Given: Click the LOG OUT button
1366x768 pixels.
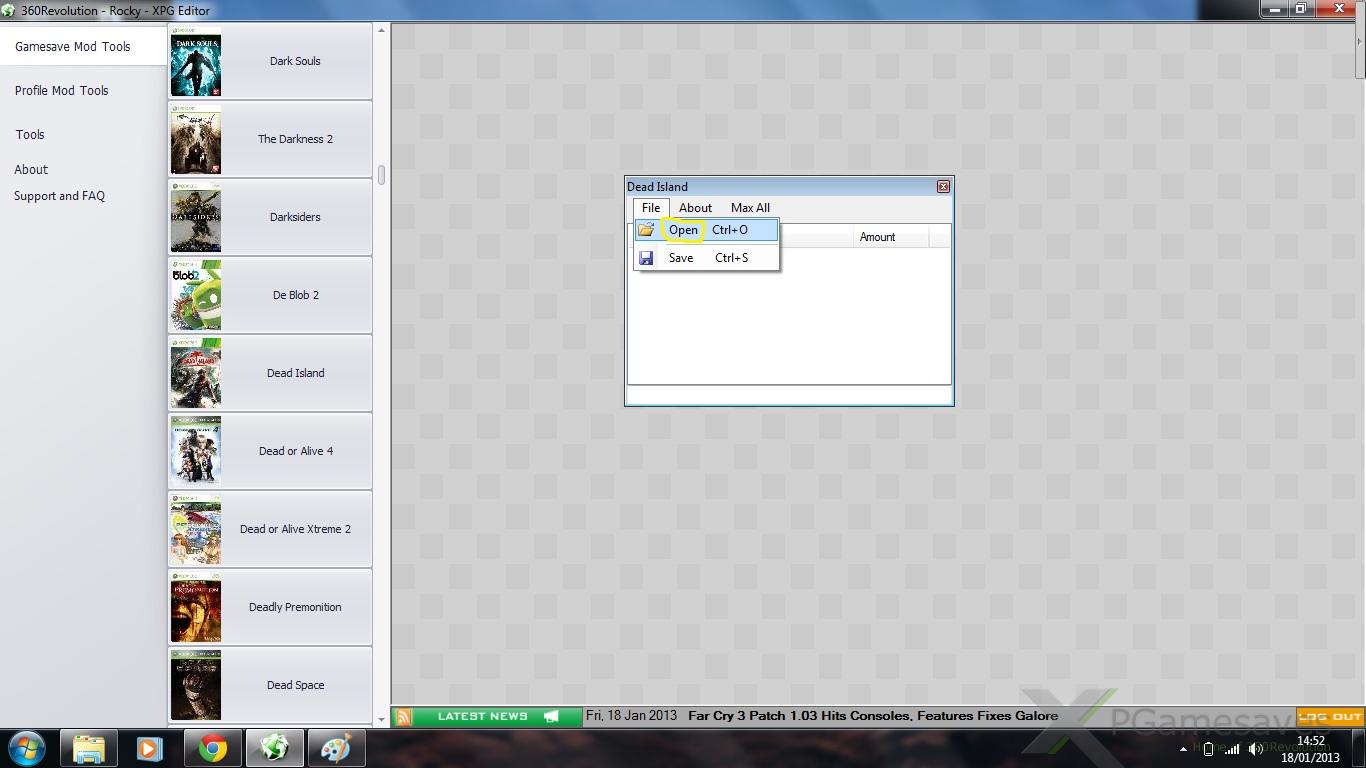Looking at the screenshot, I should 1330,717.
